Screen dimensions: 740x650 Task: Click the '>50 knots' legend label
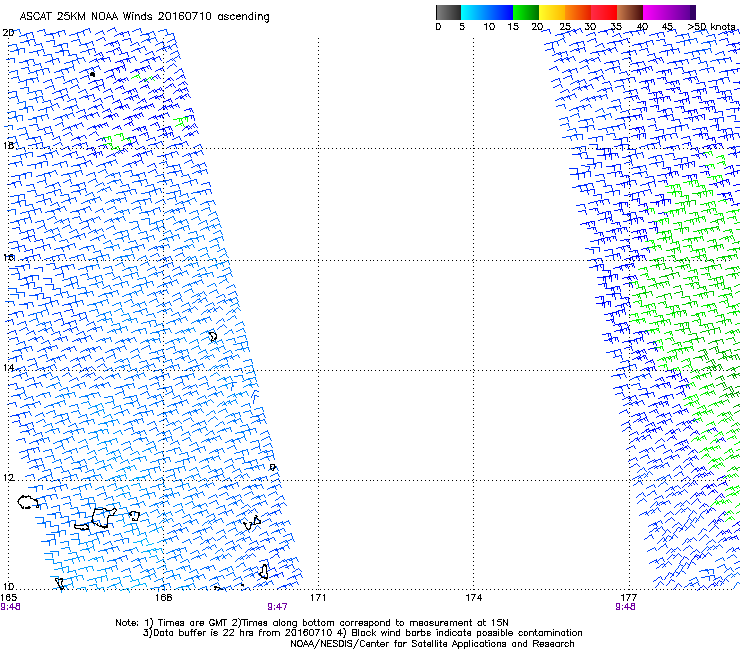coord(711,27)
